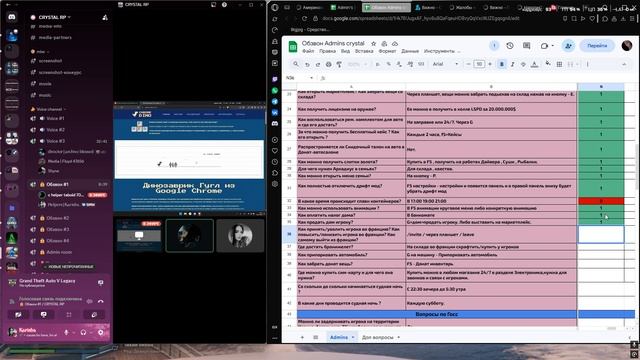Click the Kurisha user profile panel

(33, 332)
